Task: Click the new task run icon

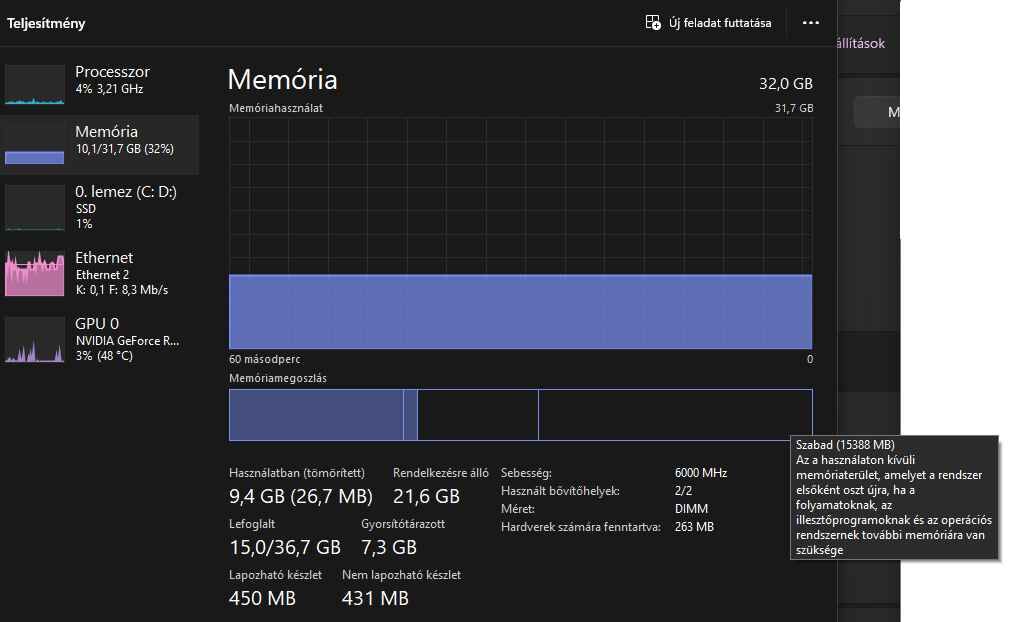Action: [x=653, y=23]
